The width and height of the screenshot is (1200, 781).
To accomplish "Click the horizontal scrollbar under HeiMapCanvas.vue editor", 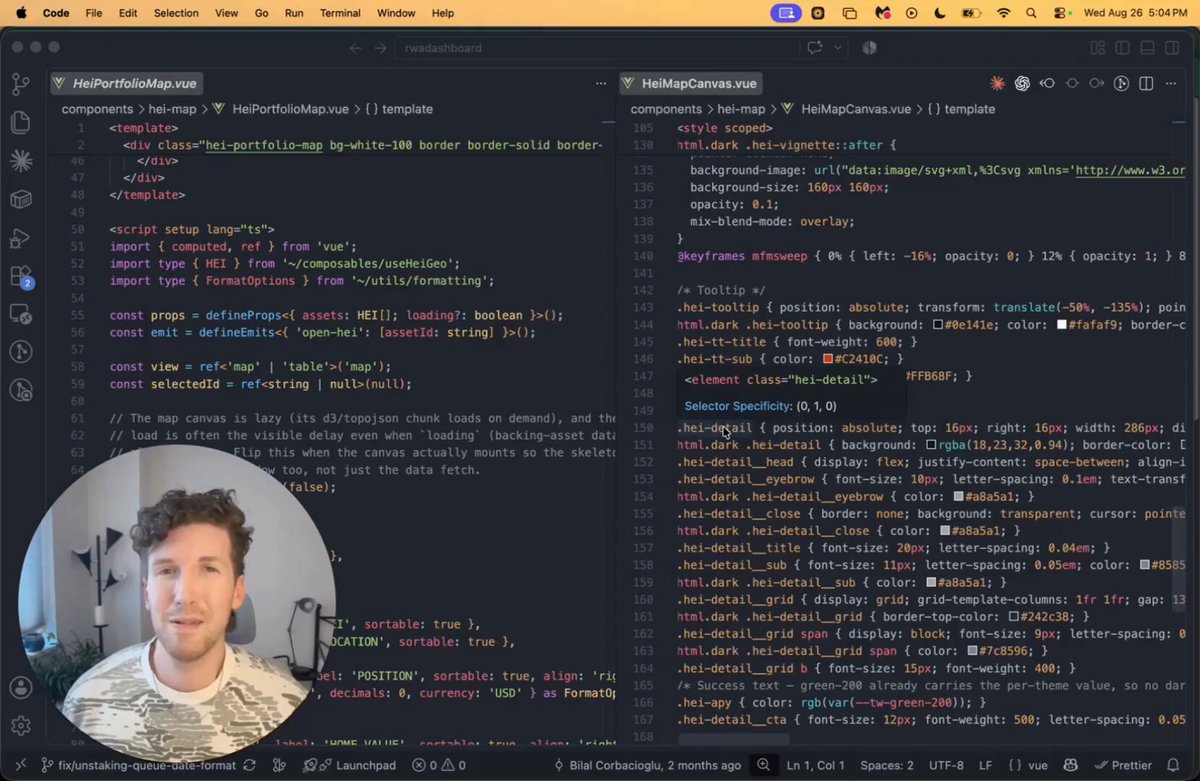I will click(x=733, y=740).
